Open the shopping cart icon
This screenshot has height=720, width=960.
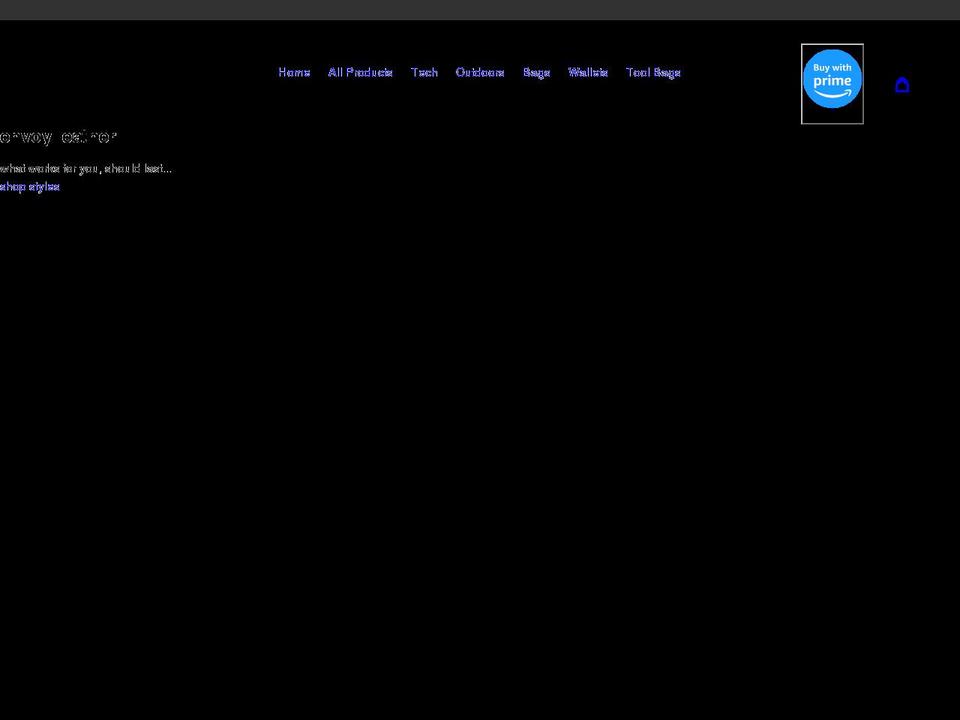pyautogui.click(x=902, y=84)
